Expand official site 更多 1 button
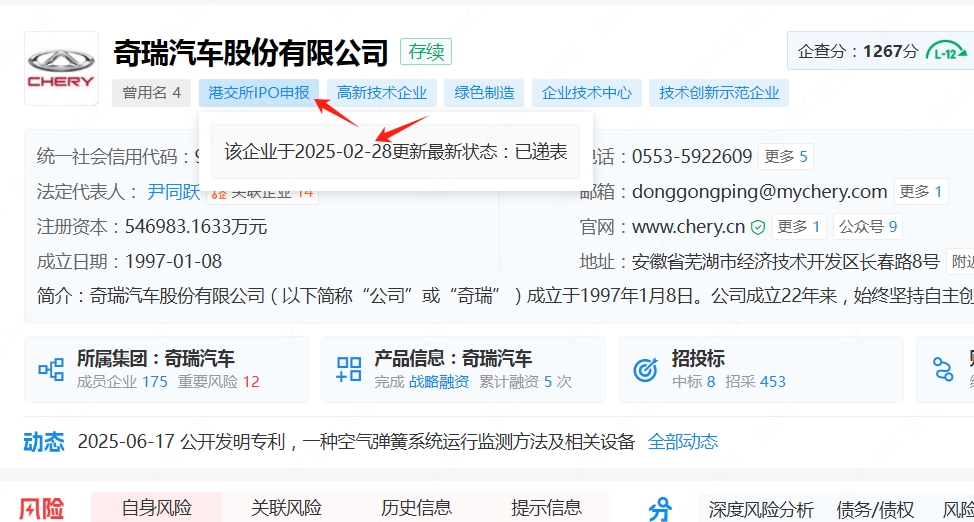This screenshot has height=522, width=974. (799, 227)
